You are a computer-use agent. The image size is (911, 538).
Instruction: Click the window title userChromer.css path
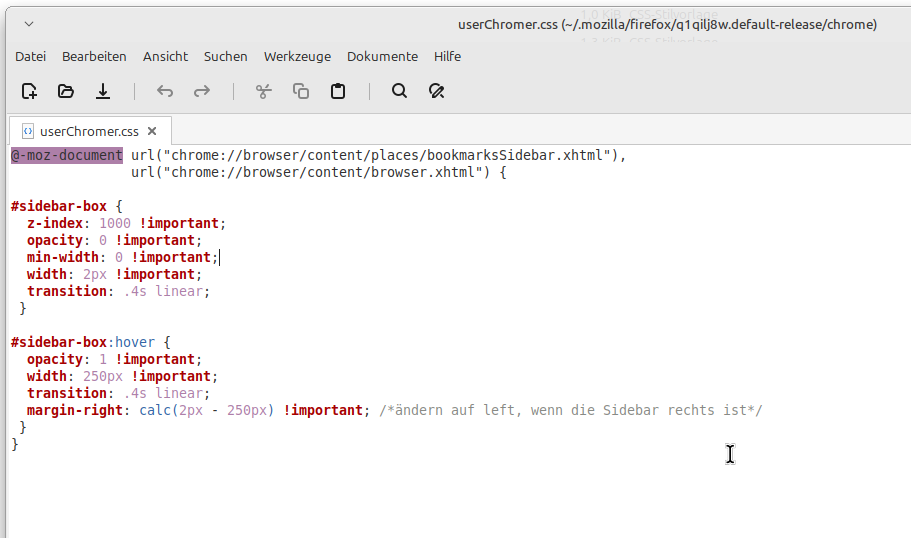pyautogui.click(x=667, y=24)
